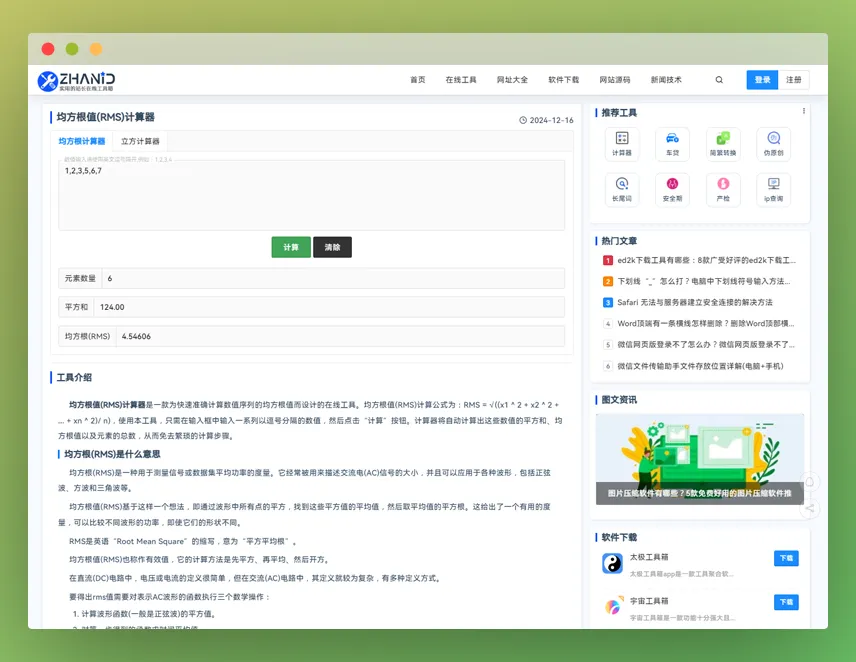This screenshot has height=662, width=856.
Task: Open 新闻技术 navigation item
Action: click(666, 80)
